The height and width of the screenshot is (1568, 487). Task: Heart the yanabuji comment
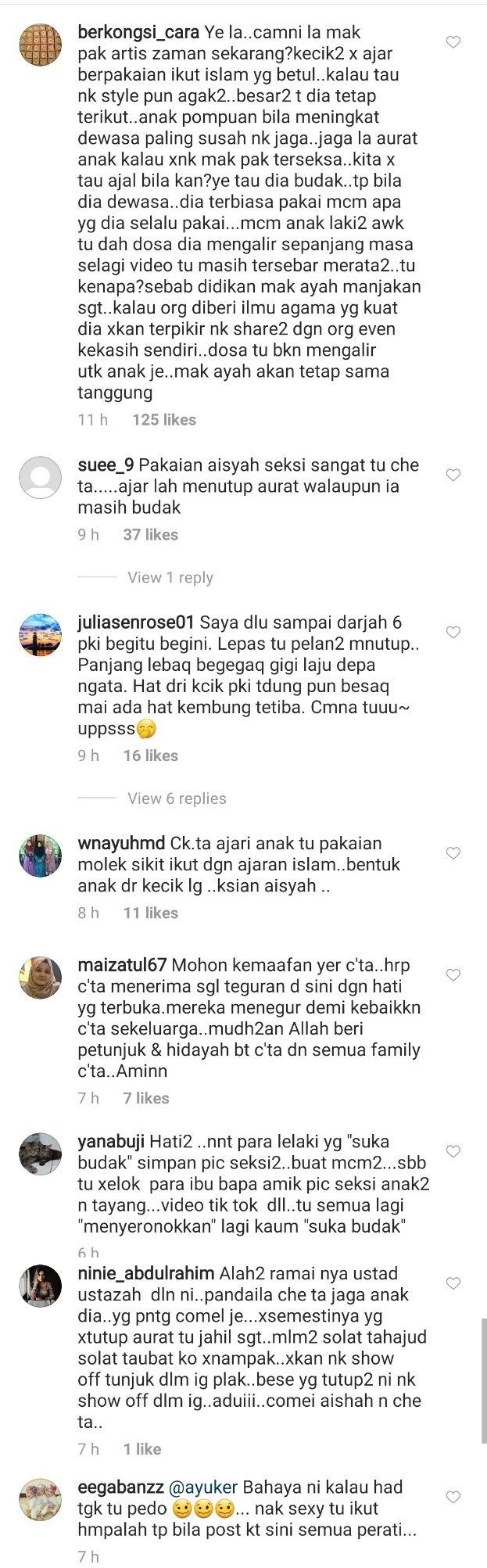[x=453, y=1151]
